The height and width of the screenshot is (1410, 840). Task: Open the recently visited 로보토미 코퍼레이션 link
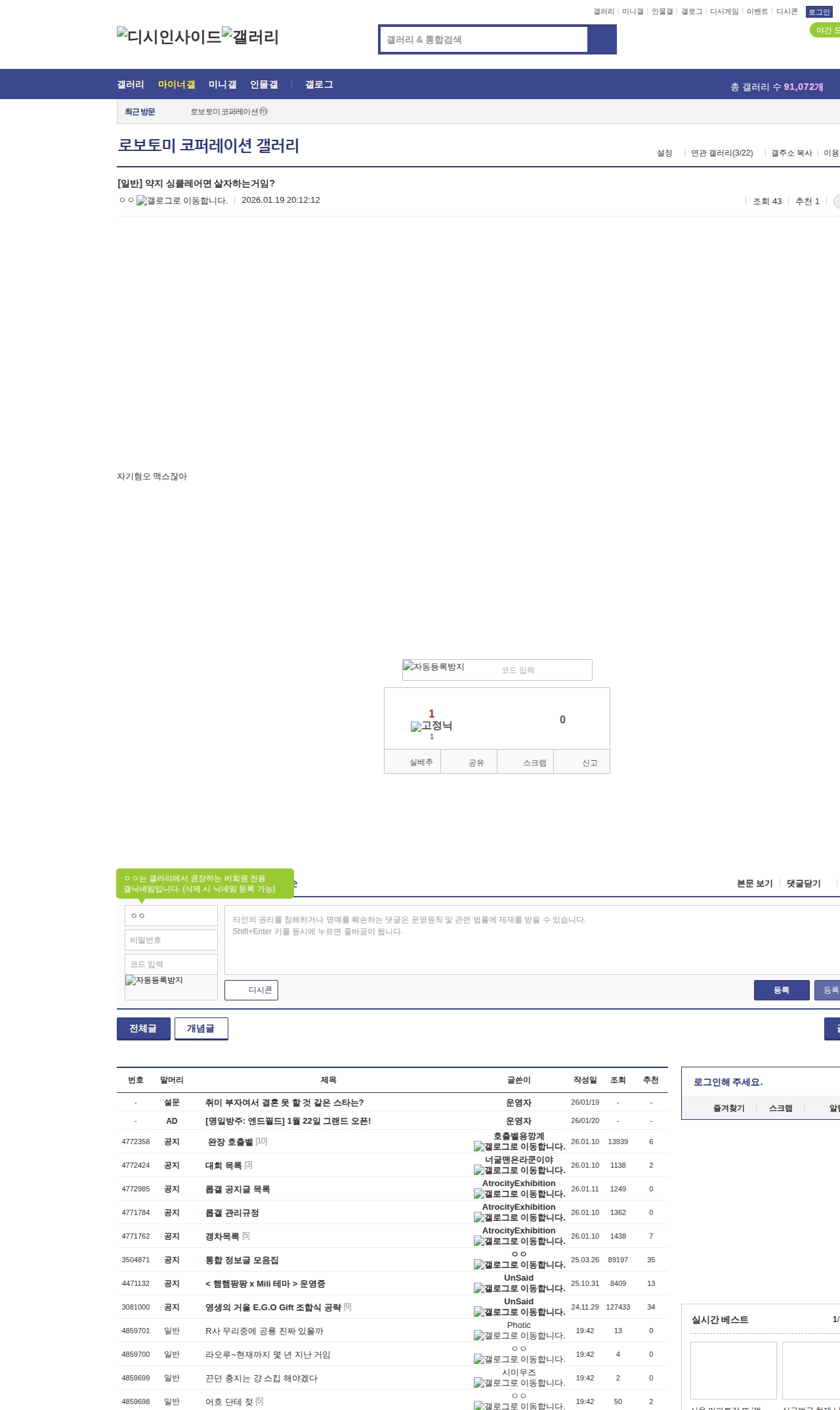pos(229,112)
